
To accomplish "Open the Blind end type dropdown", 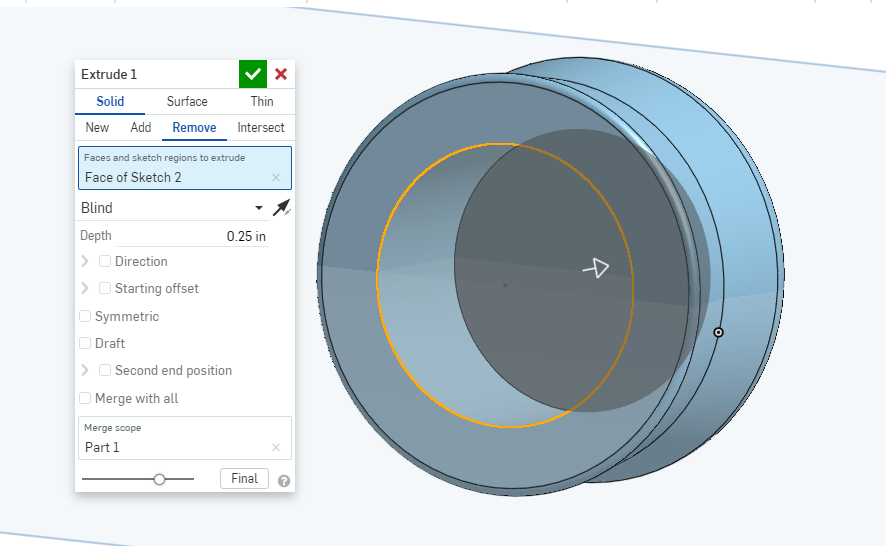I will 172,208.
